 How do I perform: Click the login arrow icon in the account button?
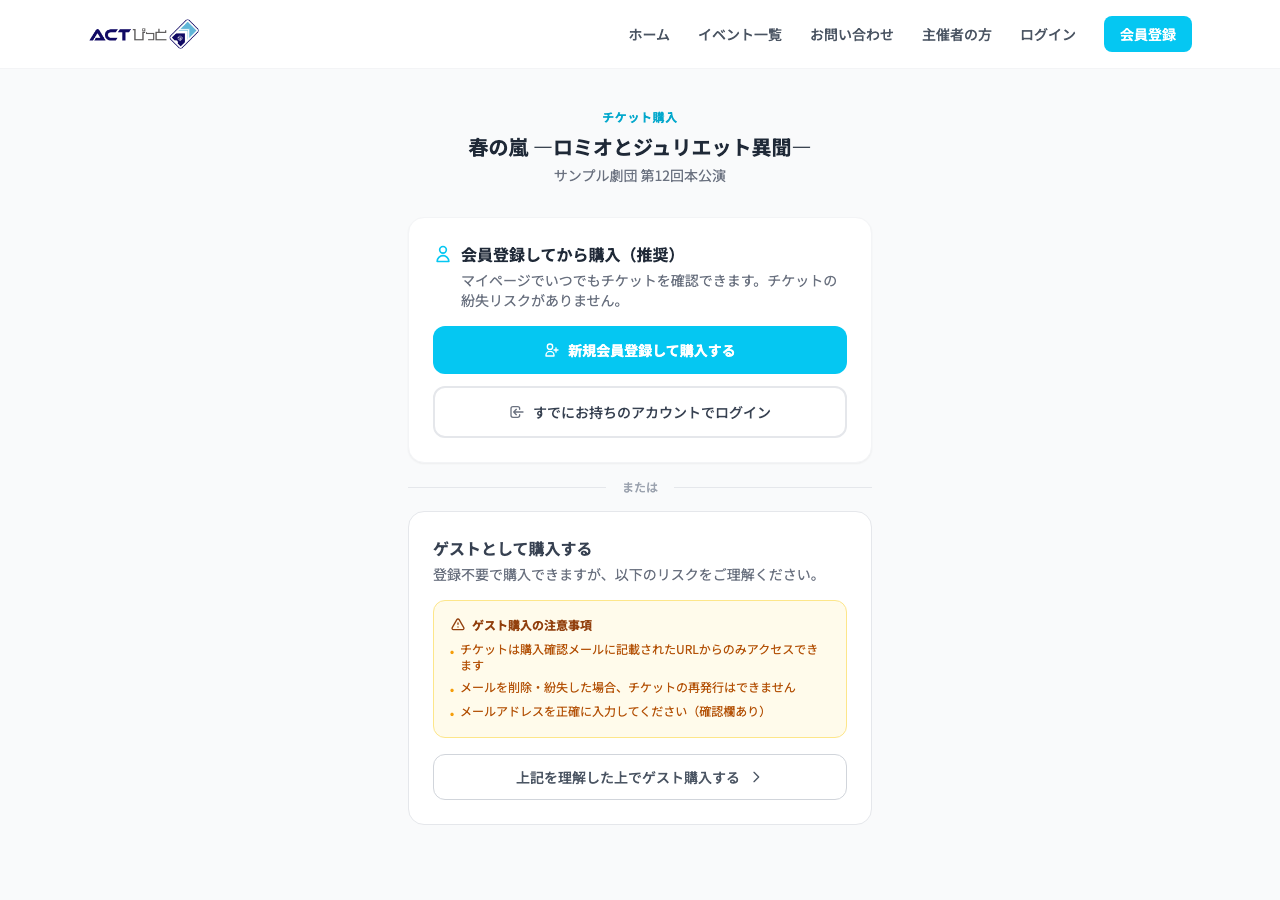point(517,411)
